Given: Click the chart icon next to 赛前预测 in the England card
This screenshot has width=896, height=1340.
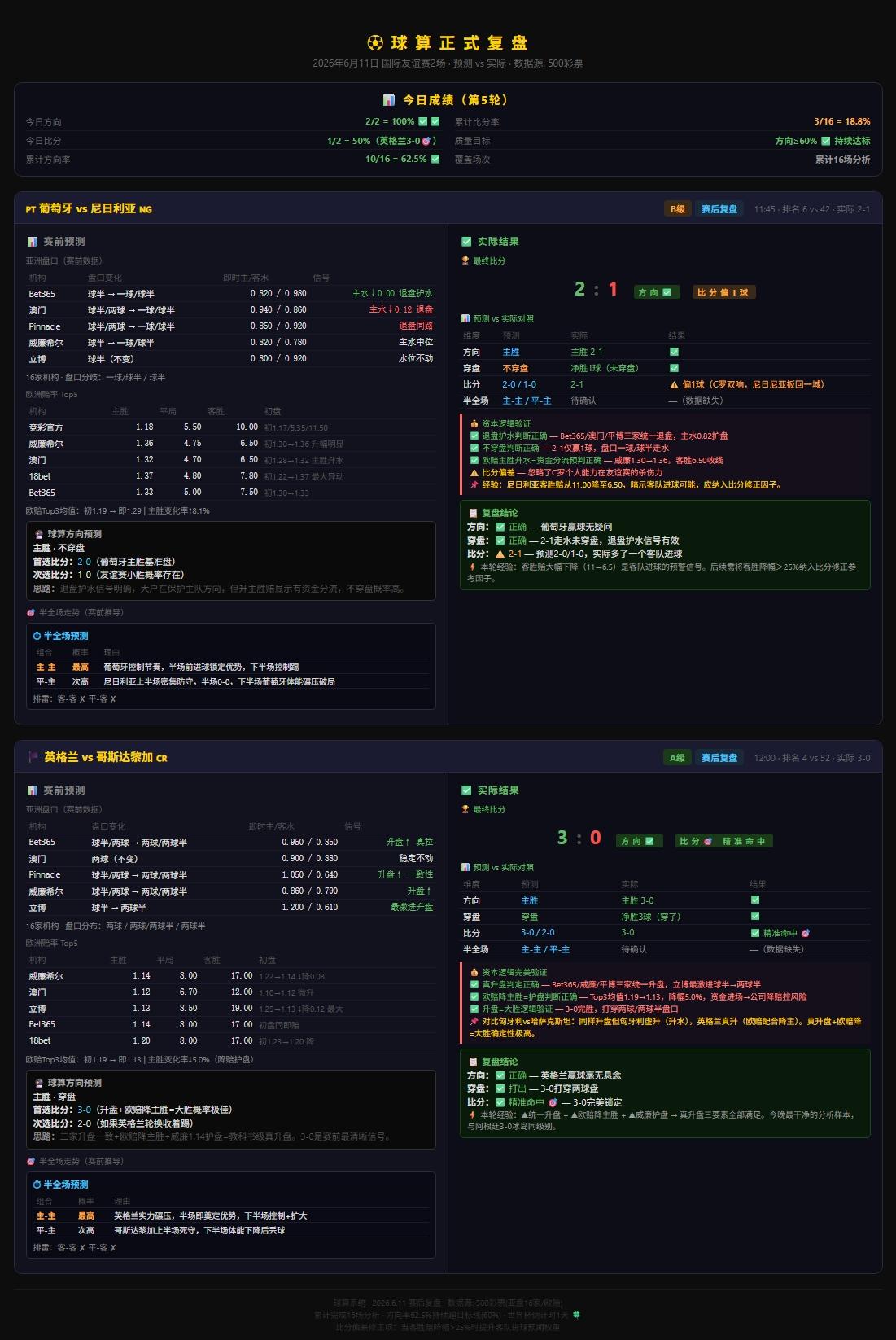Looking at the screenshot, I should pyautogui.click(x=33, y=790).
